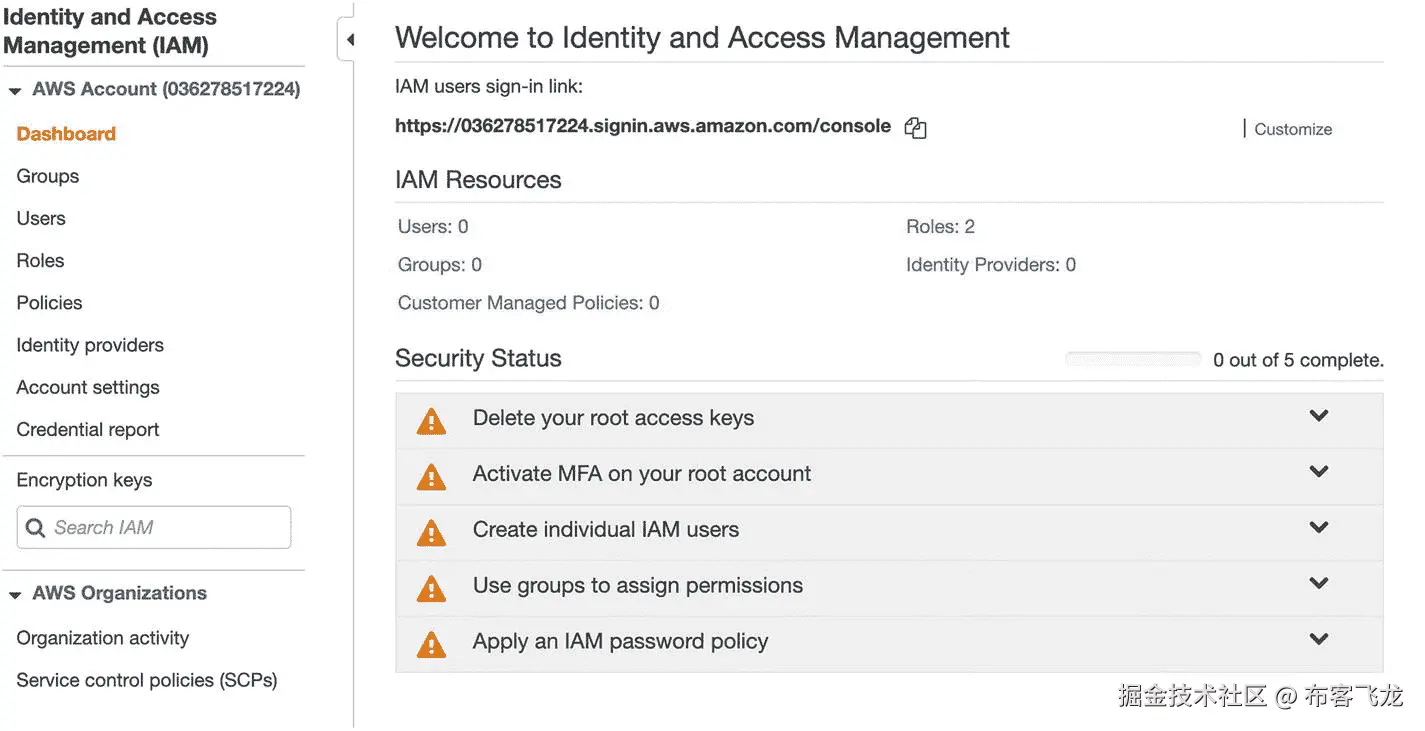
Task: Click the Customize sign-in link
Action: 1292,129
